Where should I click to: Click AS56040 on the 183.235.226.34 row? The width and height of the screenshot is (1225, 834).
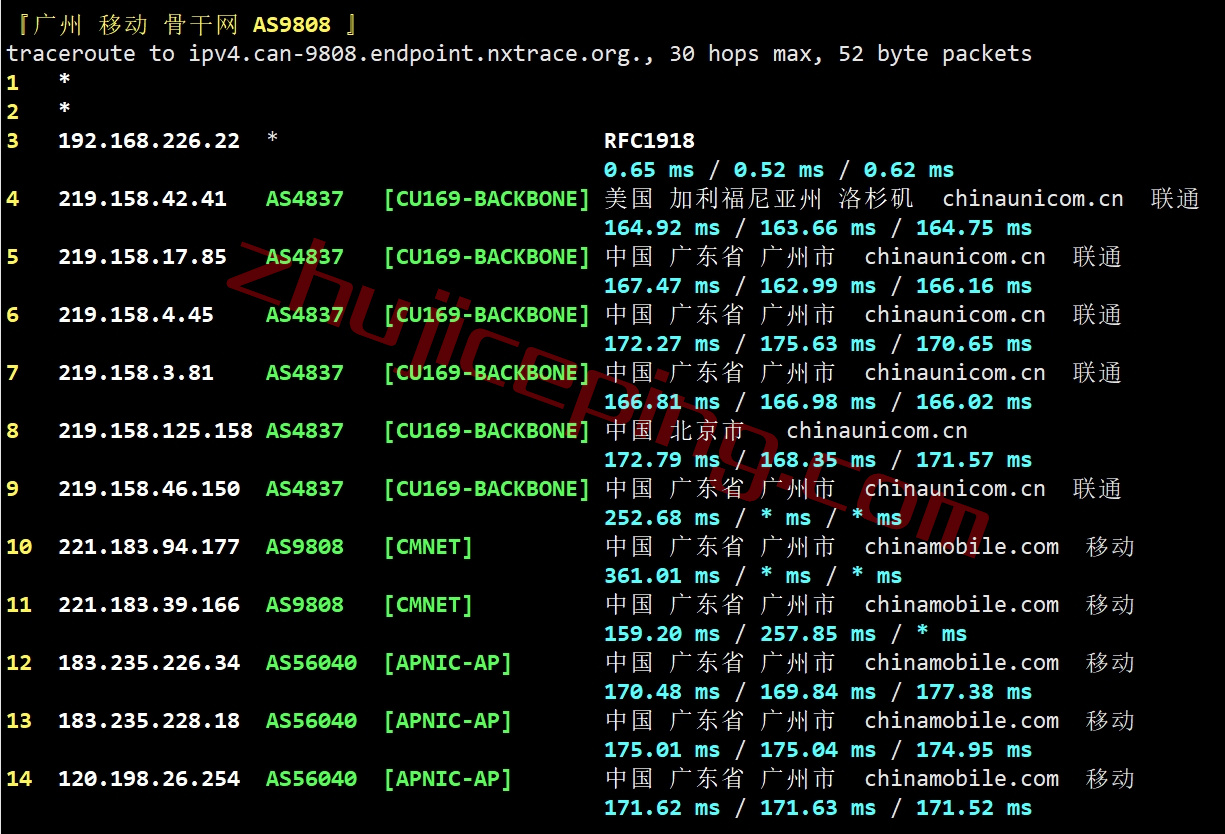[x=311, y=663]
